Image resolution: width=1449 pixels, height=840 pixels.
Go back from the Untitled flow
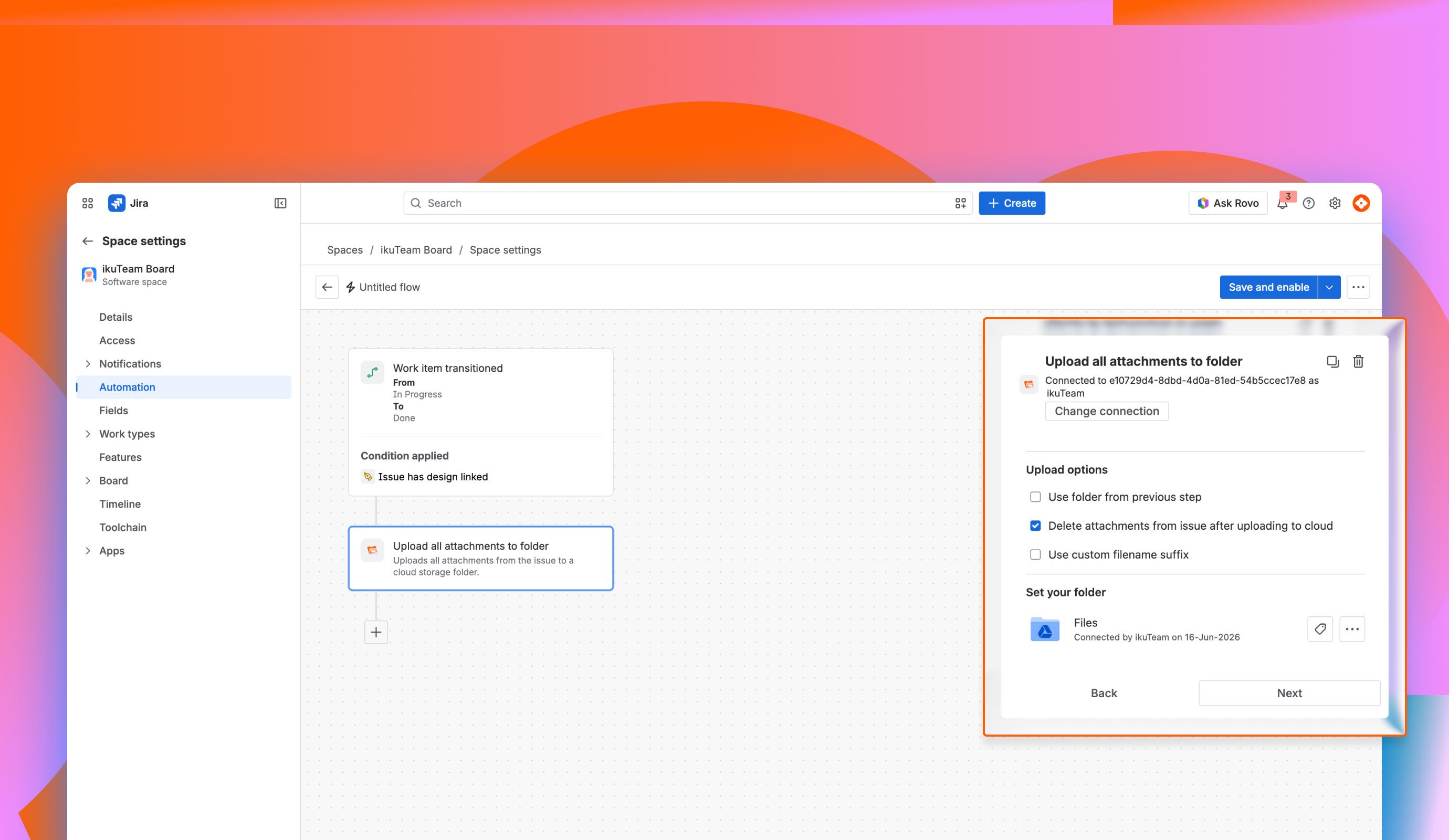[x=327, y=287]
